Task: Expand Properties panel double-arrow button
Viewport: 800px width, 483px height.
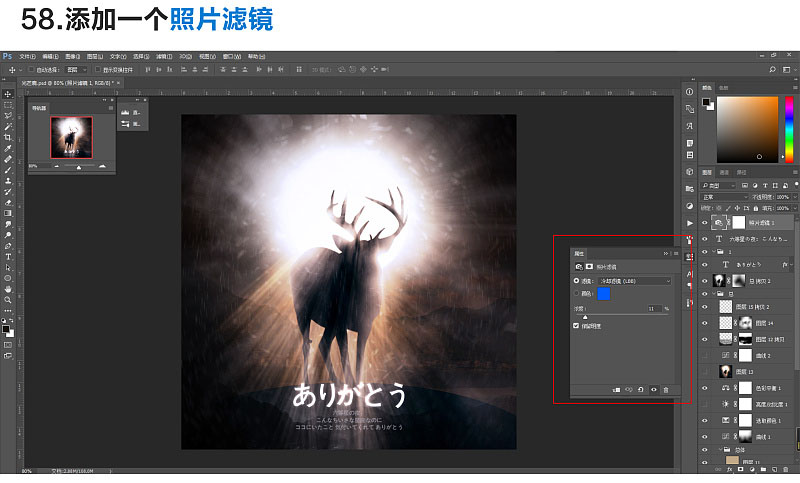Action: tap(665, 253)
